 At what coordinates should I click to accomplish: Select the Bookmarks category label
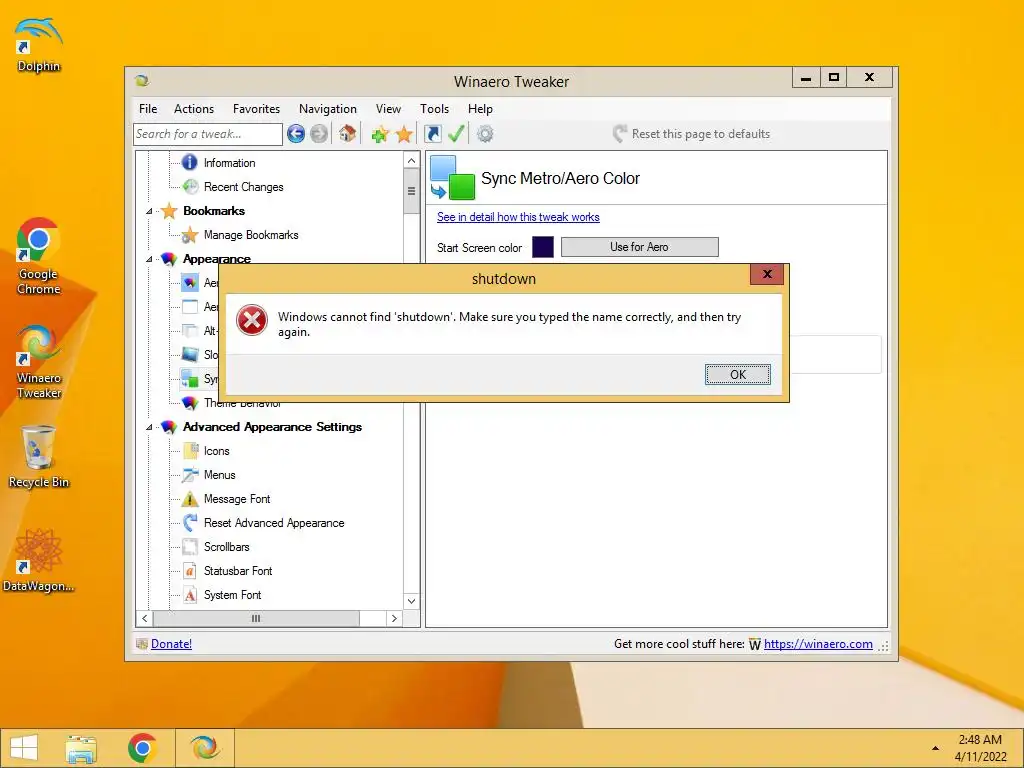point(214,211)
